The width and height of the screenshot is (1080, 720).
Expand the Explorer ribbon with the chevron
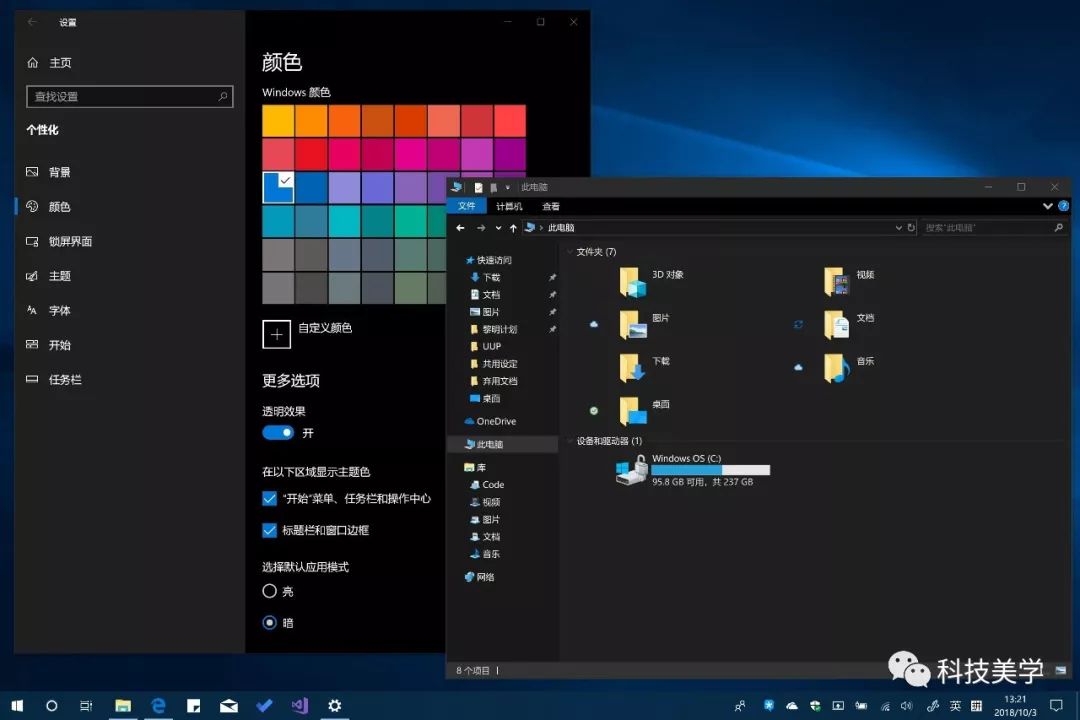pyautogui.click(x=1048, y=206)
